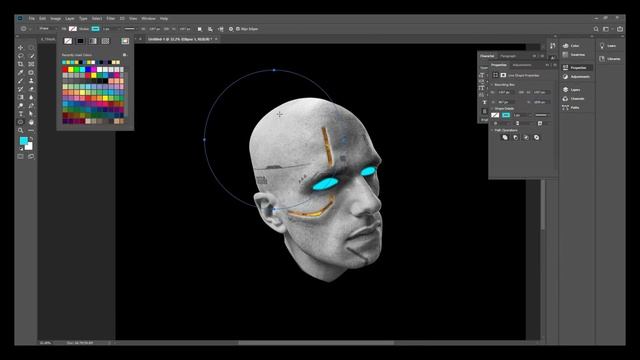Select the Zoom tool
Viewport: 640px width, 360px height.
(x=20, y=131)
